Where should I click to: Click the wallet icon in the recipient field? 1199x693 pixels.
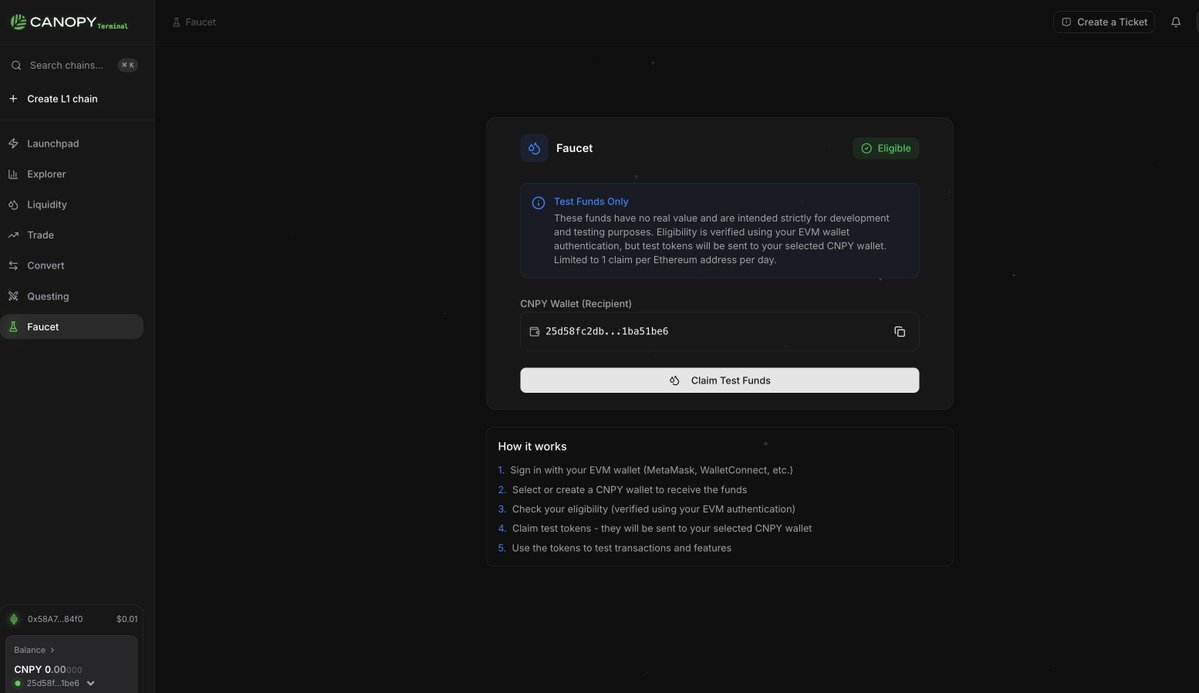click(535, 332)
